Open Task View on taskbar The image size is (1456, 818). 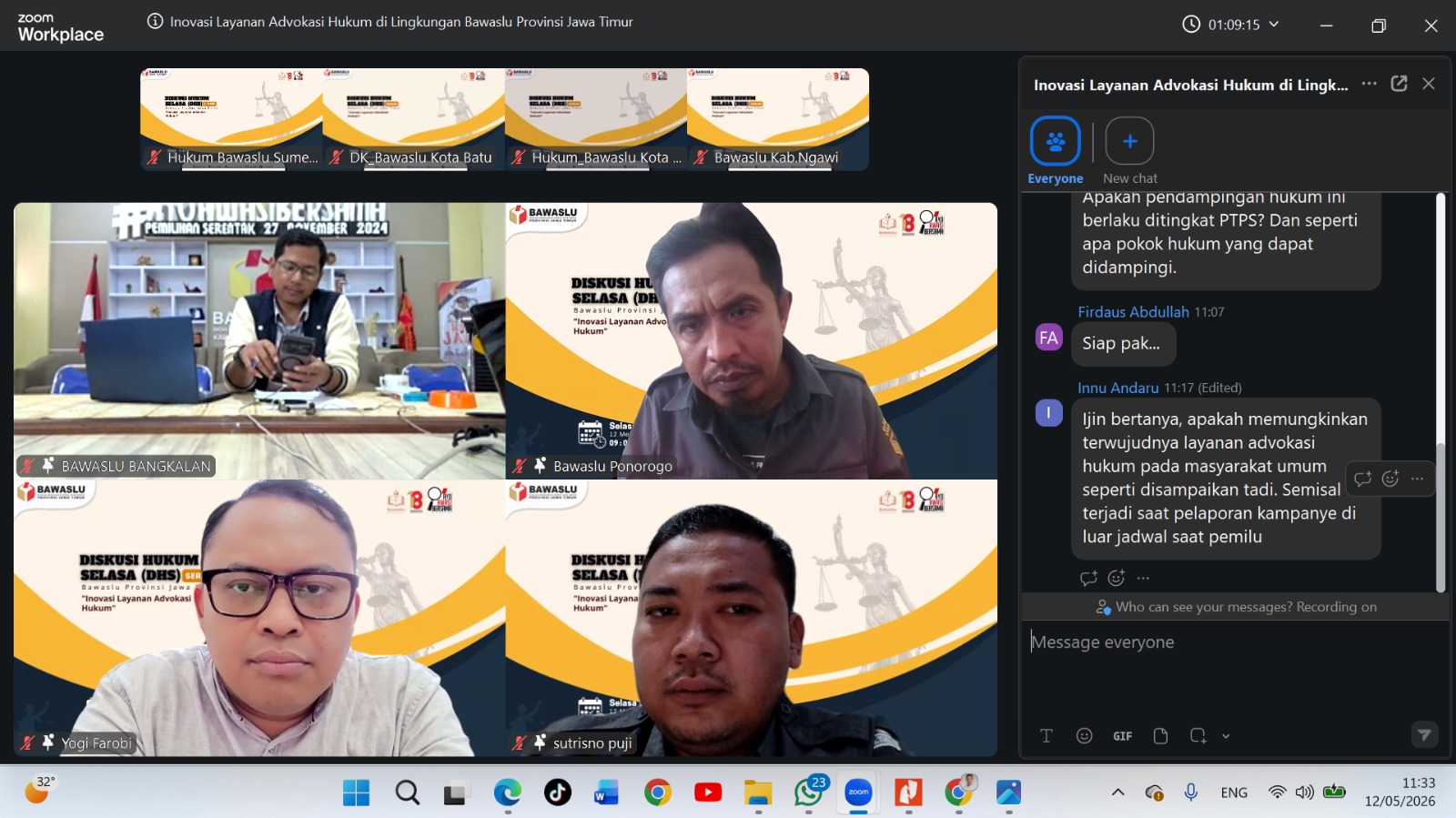pos(456,793)
